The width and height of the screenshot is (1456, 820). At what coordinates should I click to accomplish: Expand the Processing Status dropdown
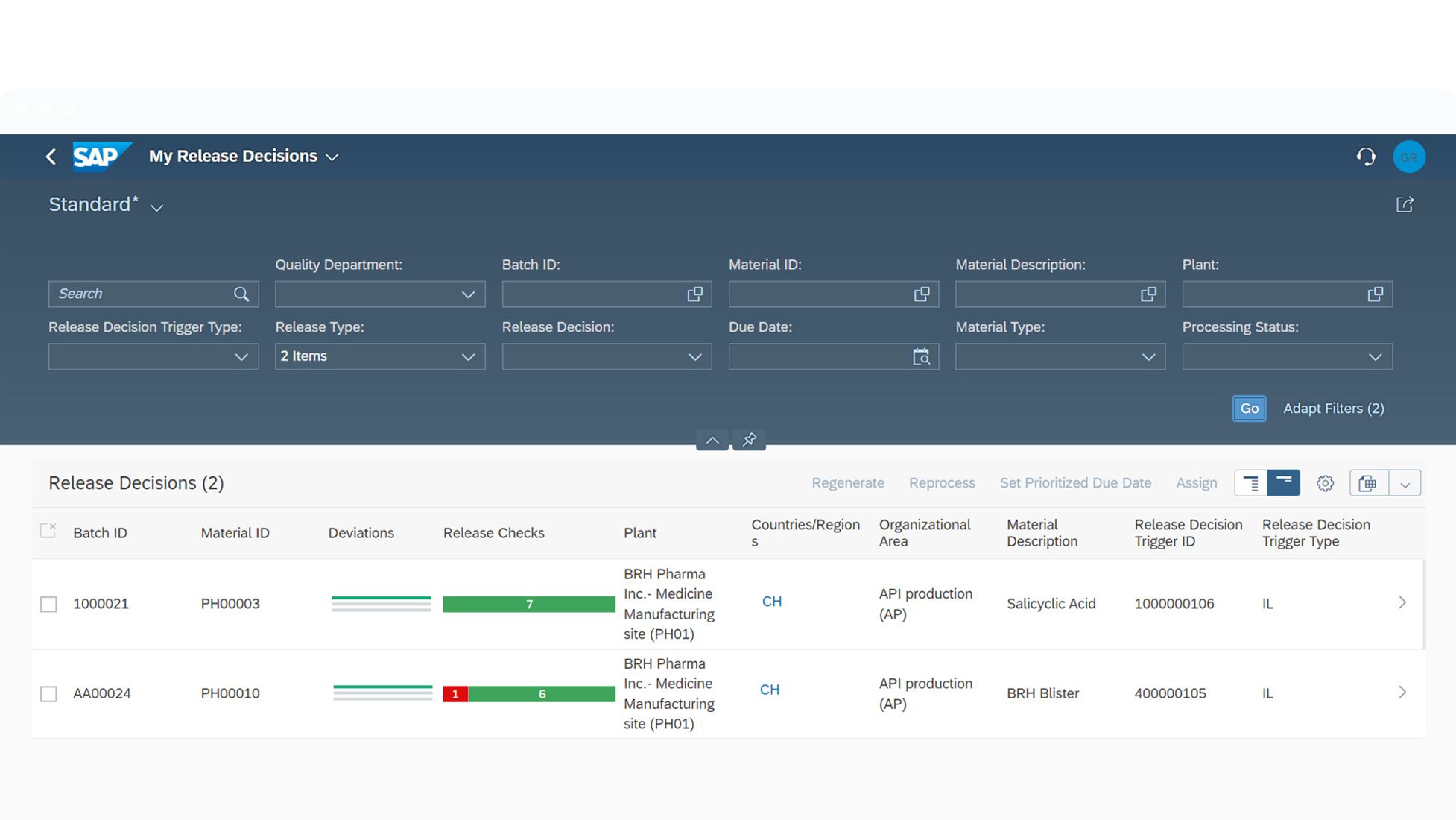tap(1374, 357)
